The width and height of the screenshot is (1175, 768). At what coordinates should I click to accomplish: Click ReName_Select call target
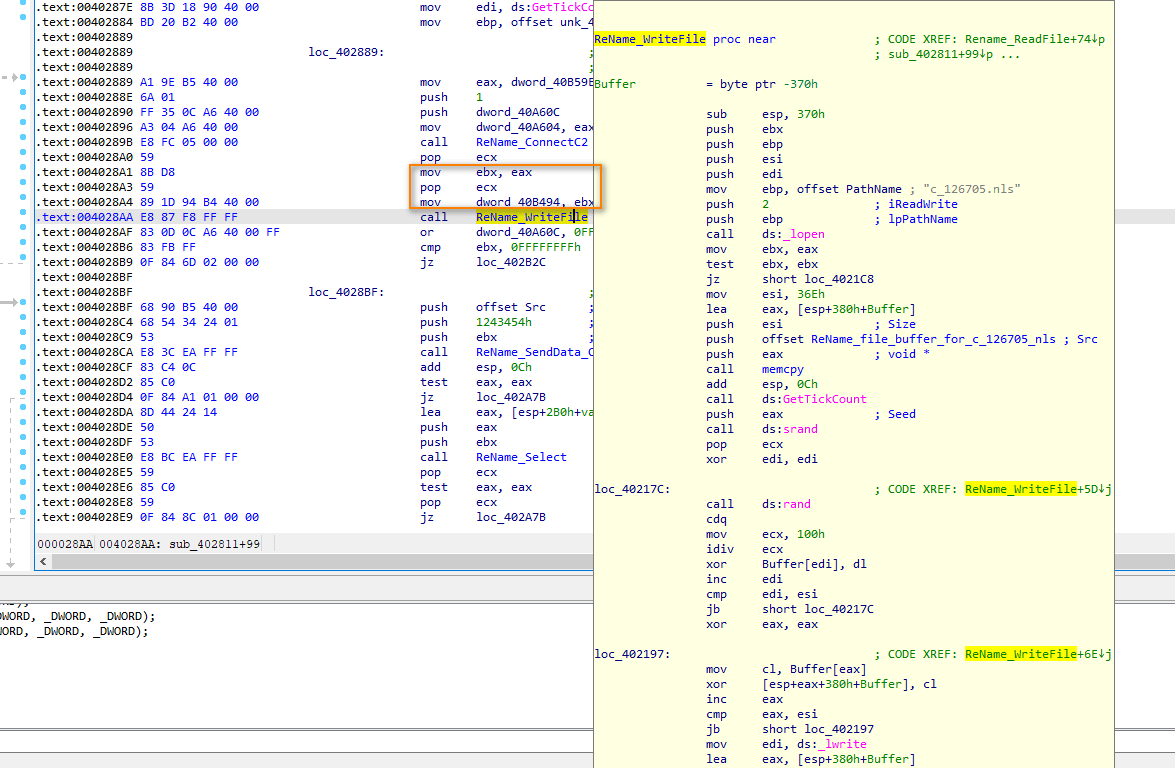[x=522, y=457]
